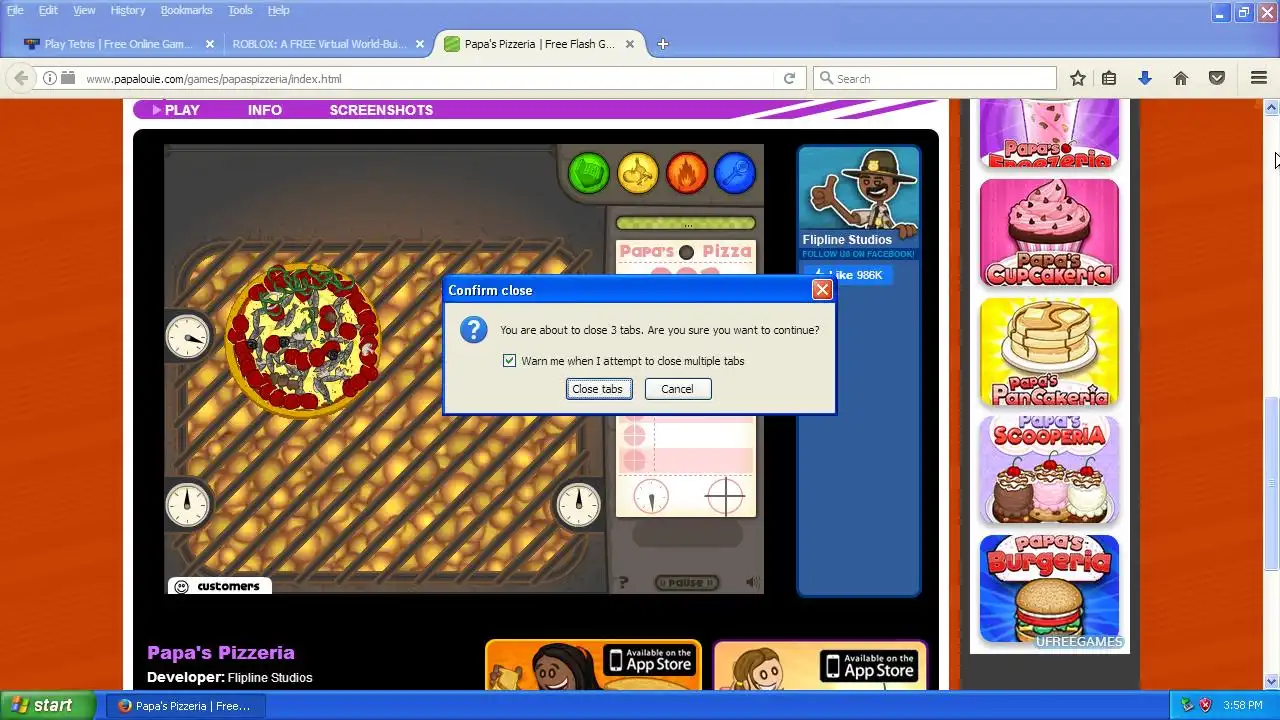Open the Firefox hamburger menu
This screenshot has width=1280, height=720.
coord(1259,78)
